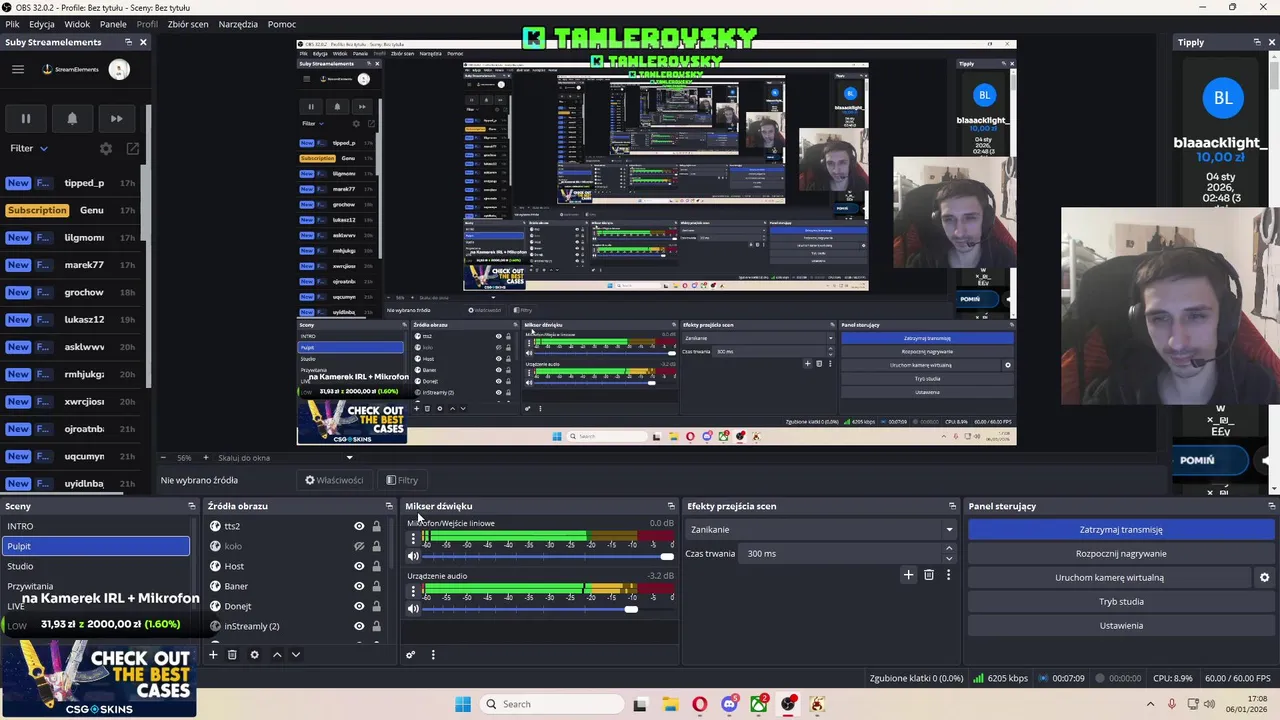Open the Zanikanie transition dropdown
This screenshot has height=720, width=1280.
tap(821, 530)
